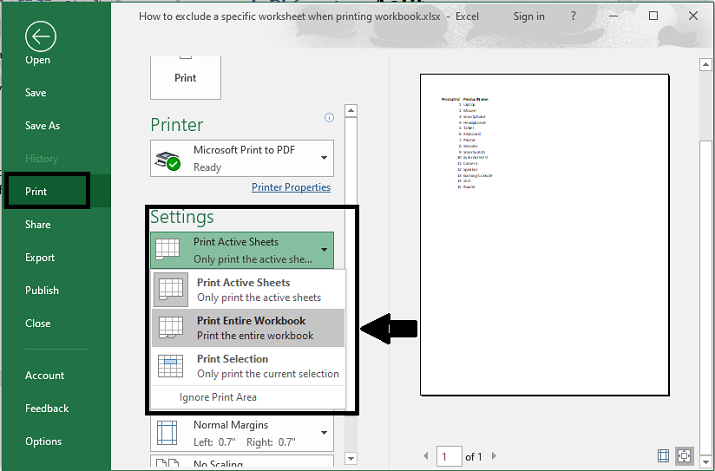
Task: Open the Export page in sidebar
Action: 40,257
